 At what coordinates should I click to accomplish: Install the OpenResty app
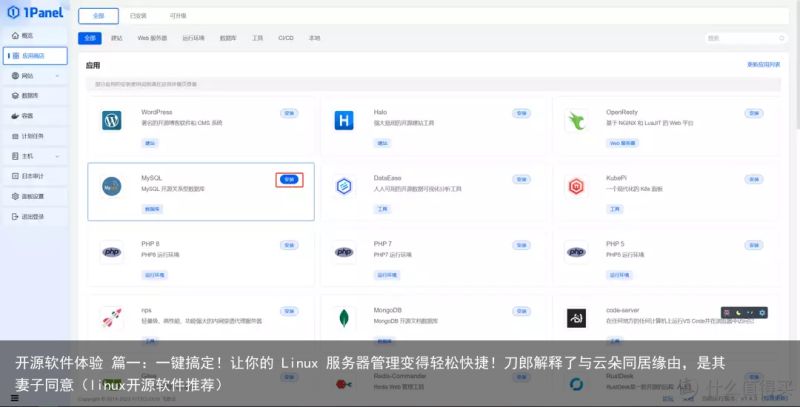754,113
